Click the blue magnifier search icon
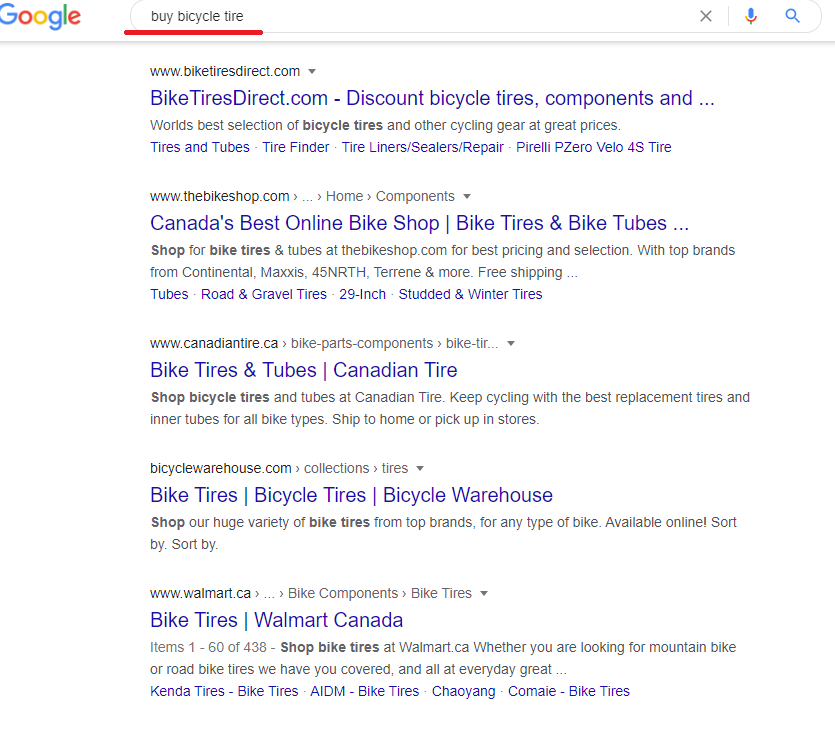Viewport: 835px width, 730px height. (x=792, y=16)
